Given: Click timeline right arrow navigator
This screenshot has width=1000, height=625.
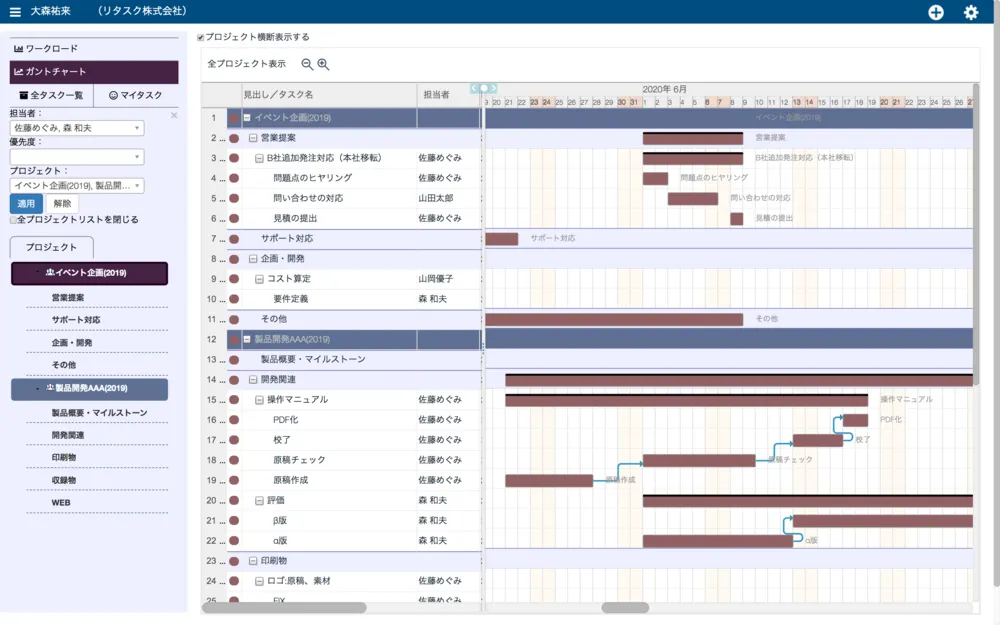Looking at the screenshot, I should [x=493, y=88].
